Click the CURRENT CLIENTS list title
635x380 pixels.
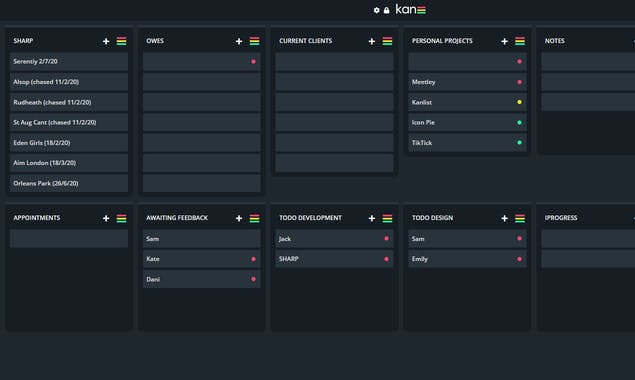[x=305, y=41]
